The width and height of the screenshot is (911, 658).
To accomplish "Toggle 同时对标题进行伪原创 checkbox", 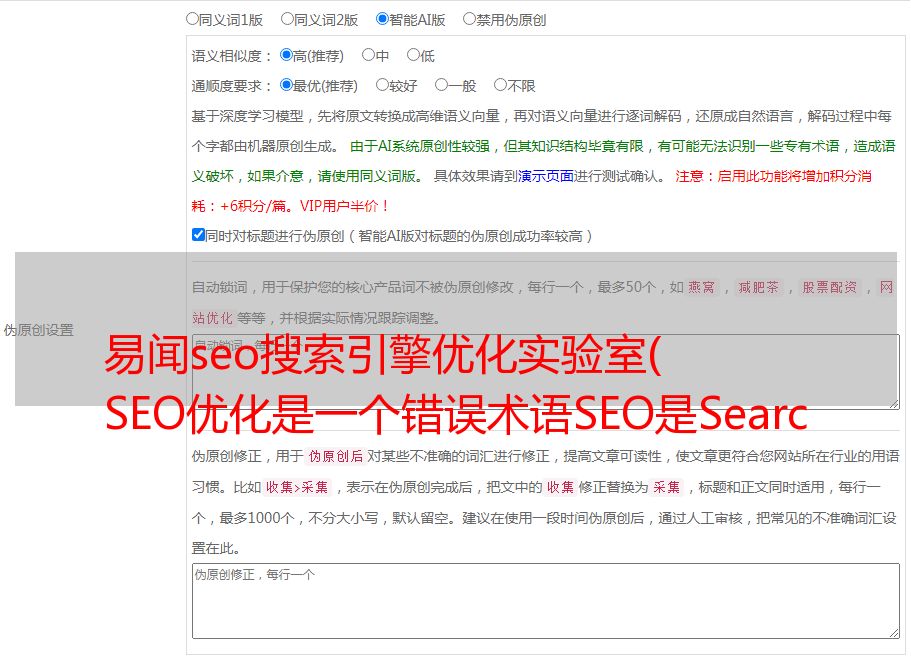I will (x=198, y=235).
